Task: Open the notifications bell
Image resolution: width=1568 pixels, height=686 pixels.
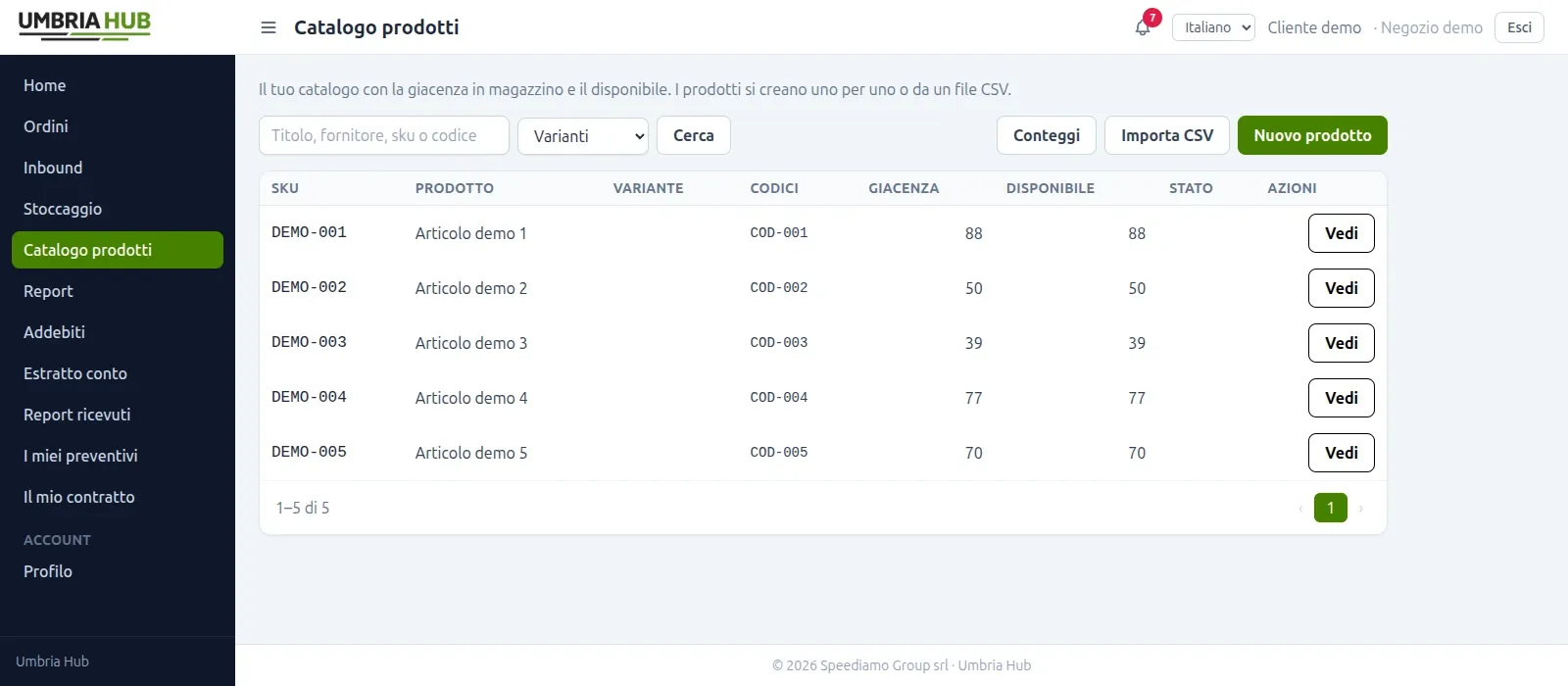Action: pos(1143,27)
